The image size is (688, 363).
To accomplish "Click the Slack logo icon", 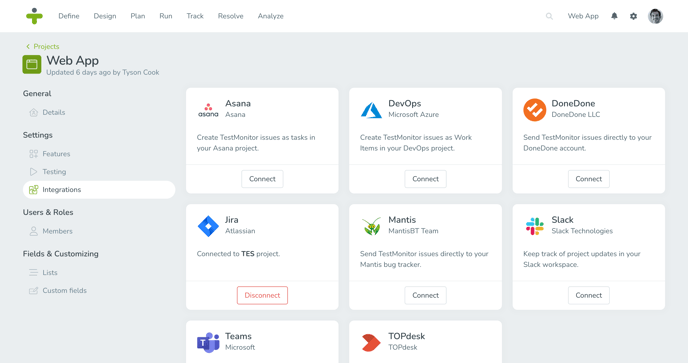I will [534, 226].
